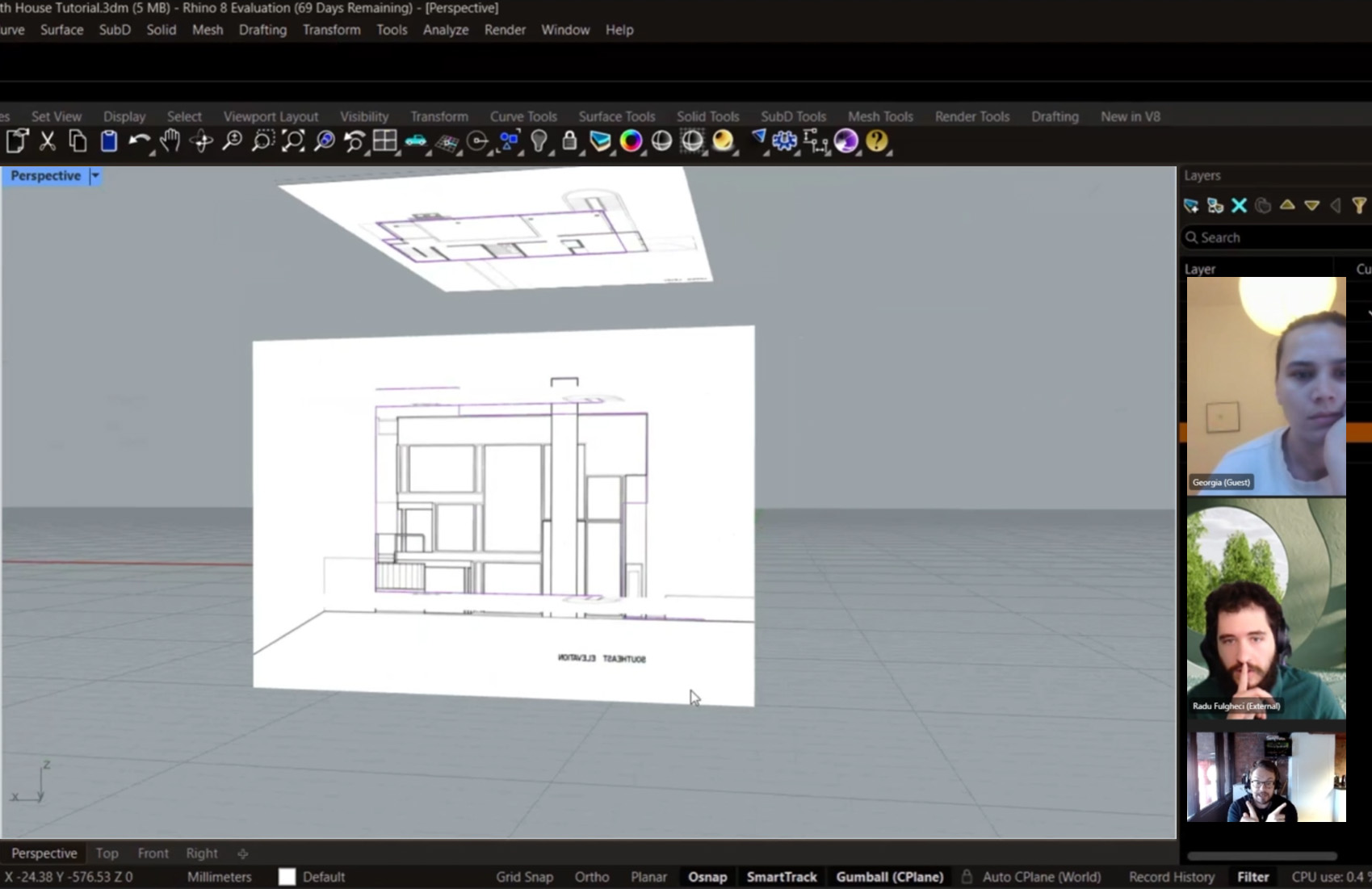Open the color wheel picker in the toolbar

pyautogui.click(x=631, y=141)
